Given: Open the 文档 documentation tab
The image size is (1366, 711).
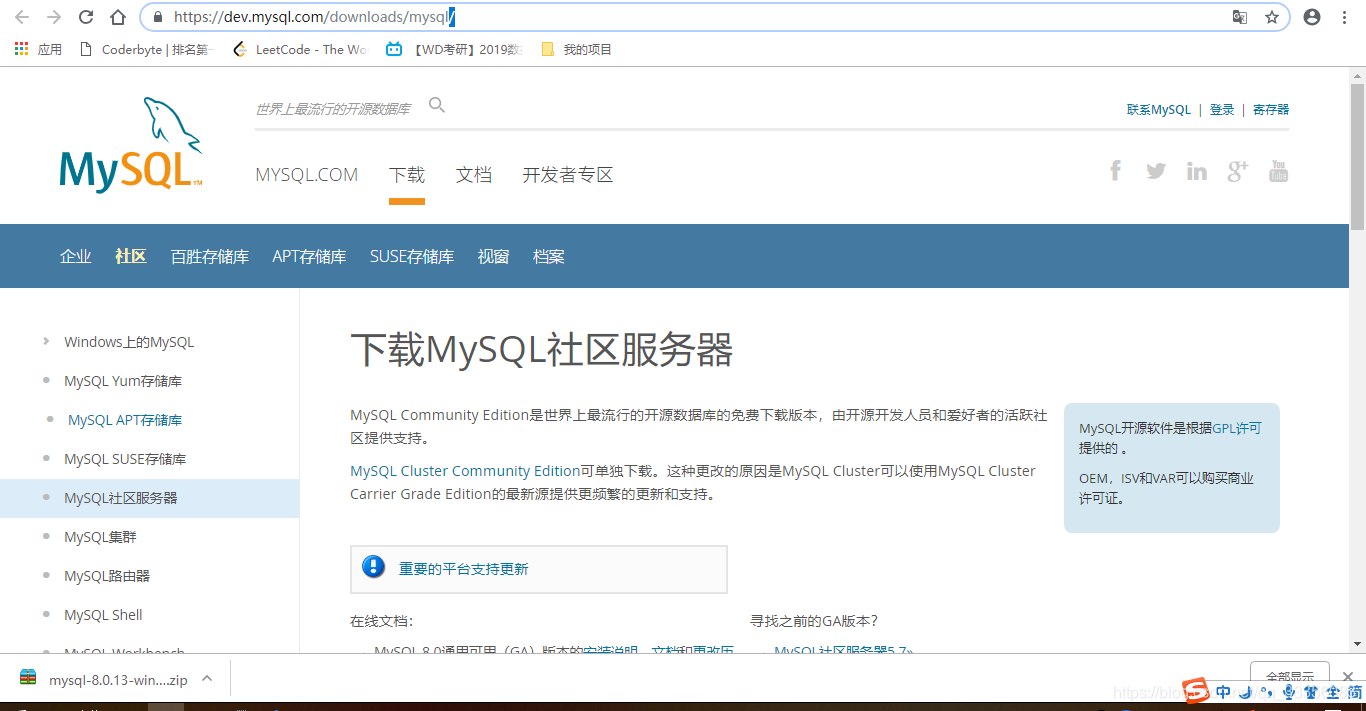Looking at the screenshot, I should pyautogui.click(x=474, y=175).
